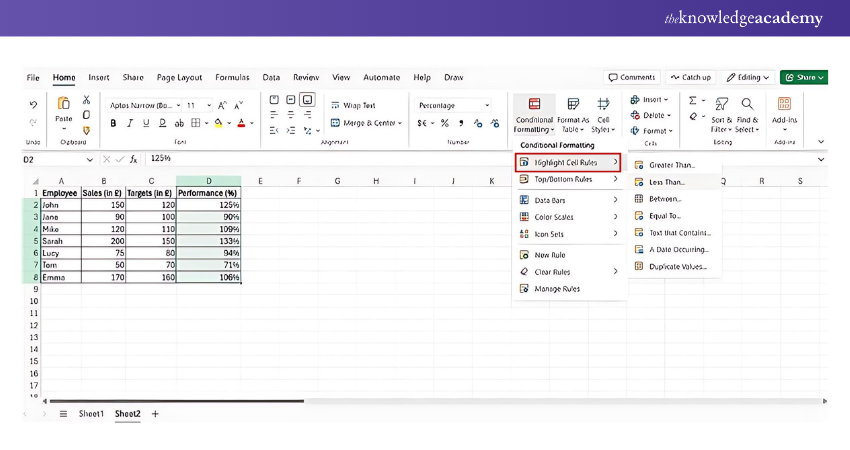Click the Find & Select magnifier icon
This screenshot has height=450, width=850.
tap(747, 104)
